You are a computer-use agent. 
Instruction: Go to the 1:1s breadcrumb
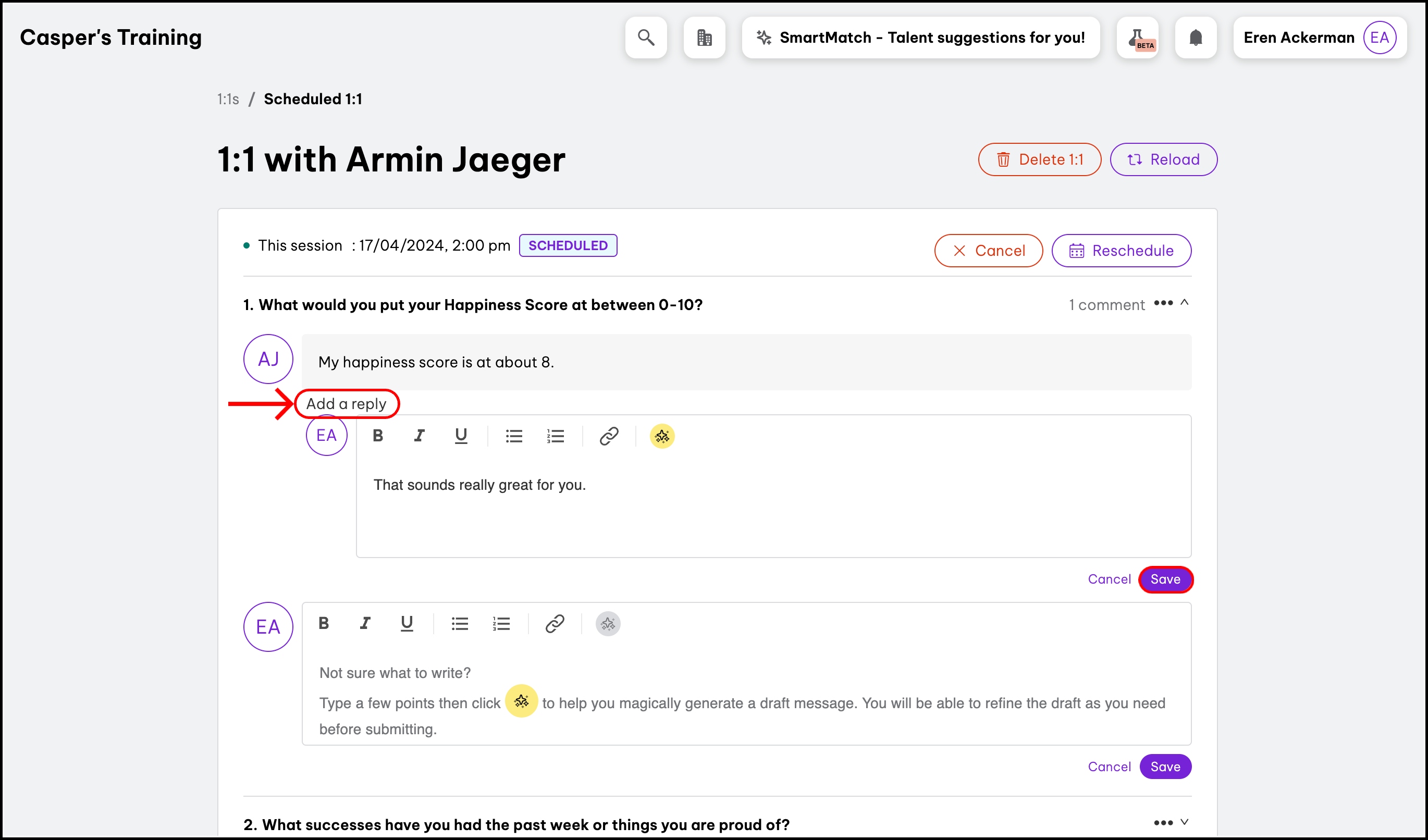point(228,99)
